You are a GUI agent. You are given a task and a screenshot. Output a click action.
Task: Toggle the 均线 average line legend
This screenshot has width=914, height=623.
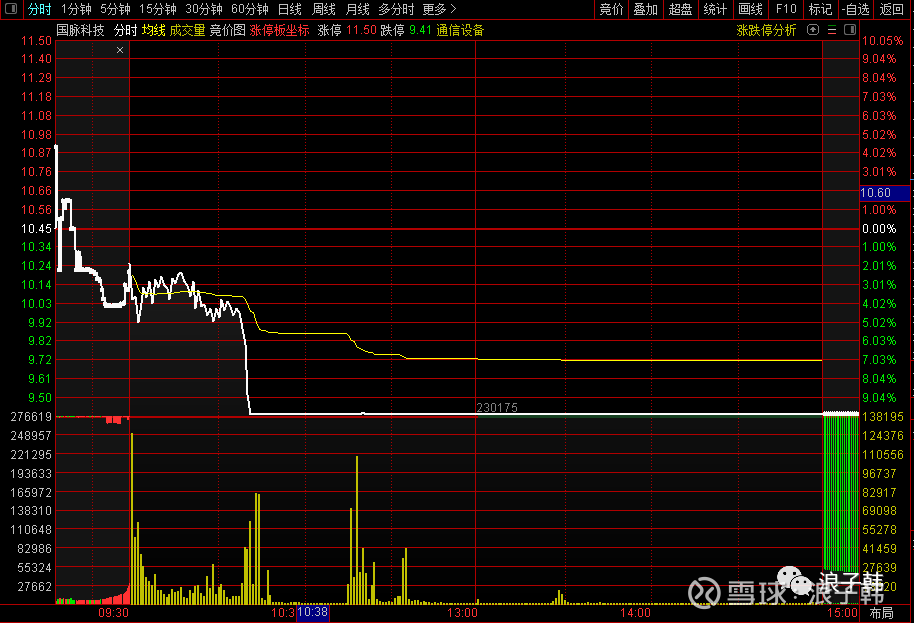point(153,30)
